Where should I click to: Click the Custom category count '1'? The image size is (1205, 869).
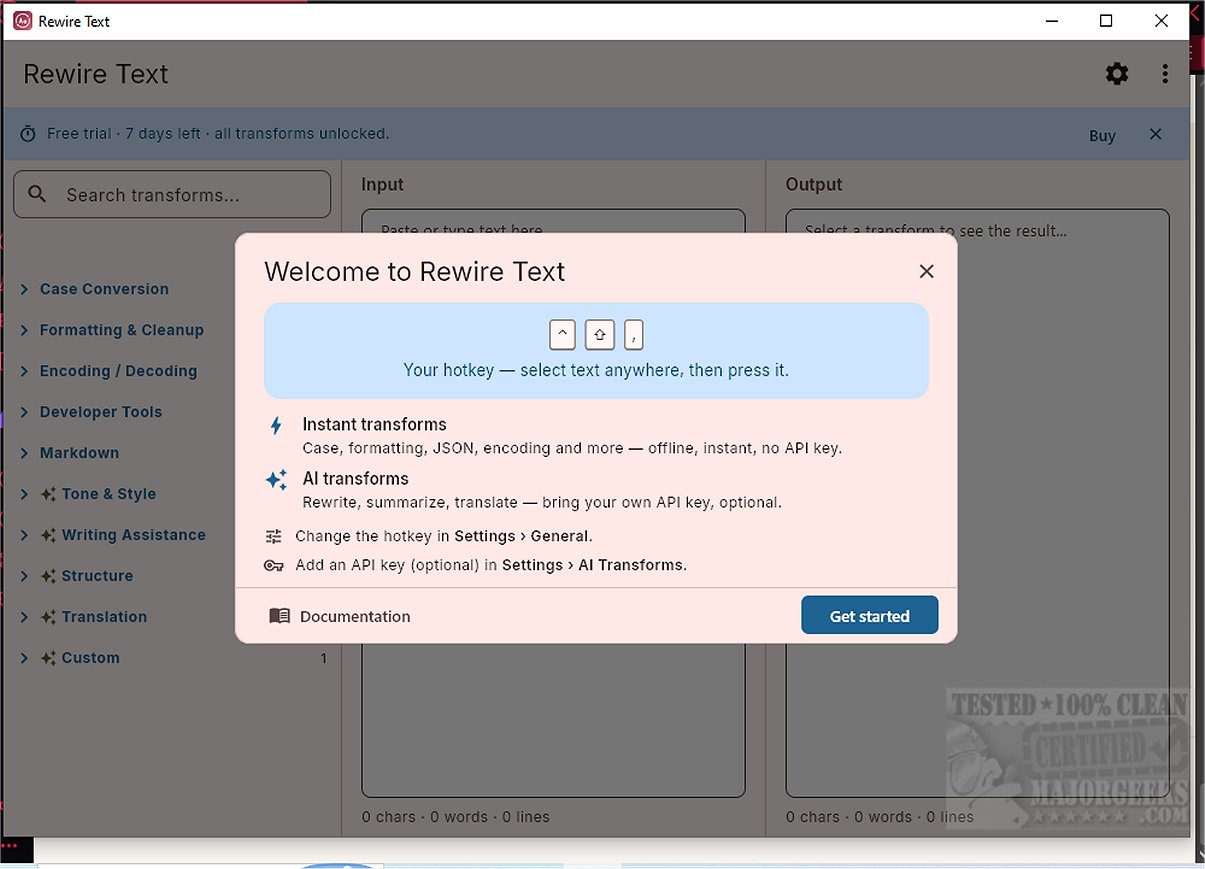(x=323, y=658)
